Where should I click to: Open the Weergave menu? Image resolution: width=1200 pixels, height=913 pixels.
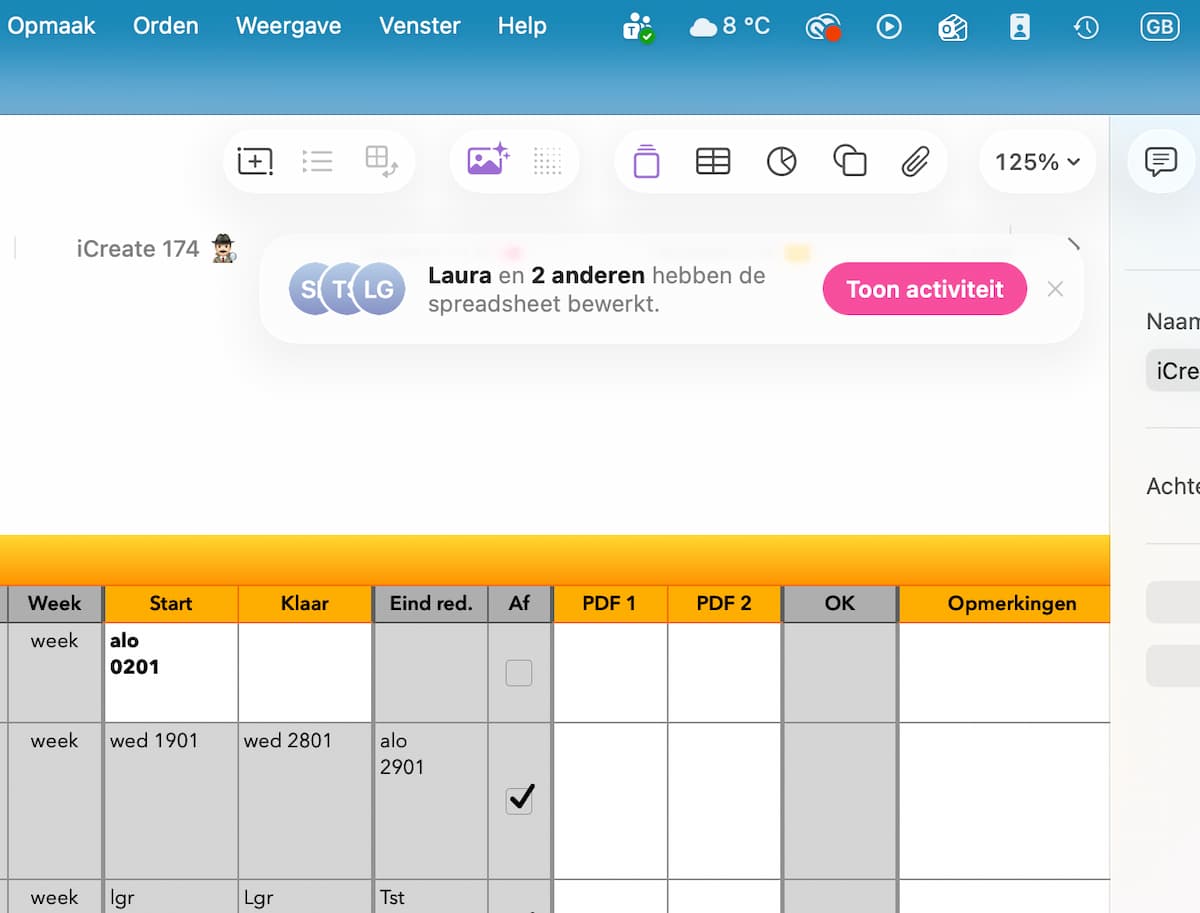click(x=288, y=26)
